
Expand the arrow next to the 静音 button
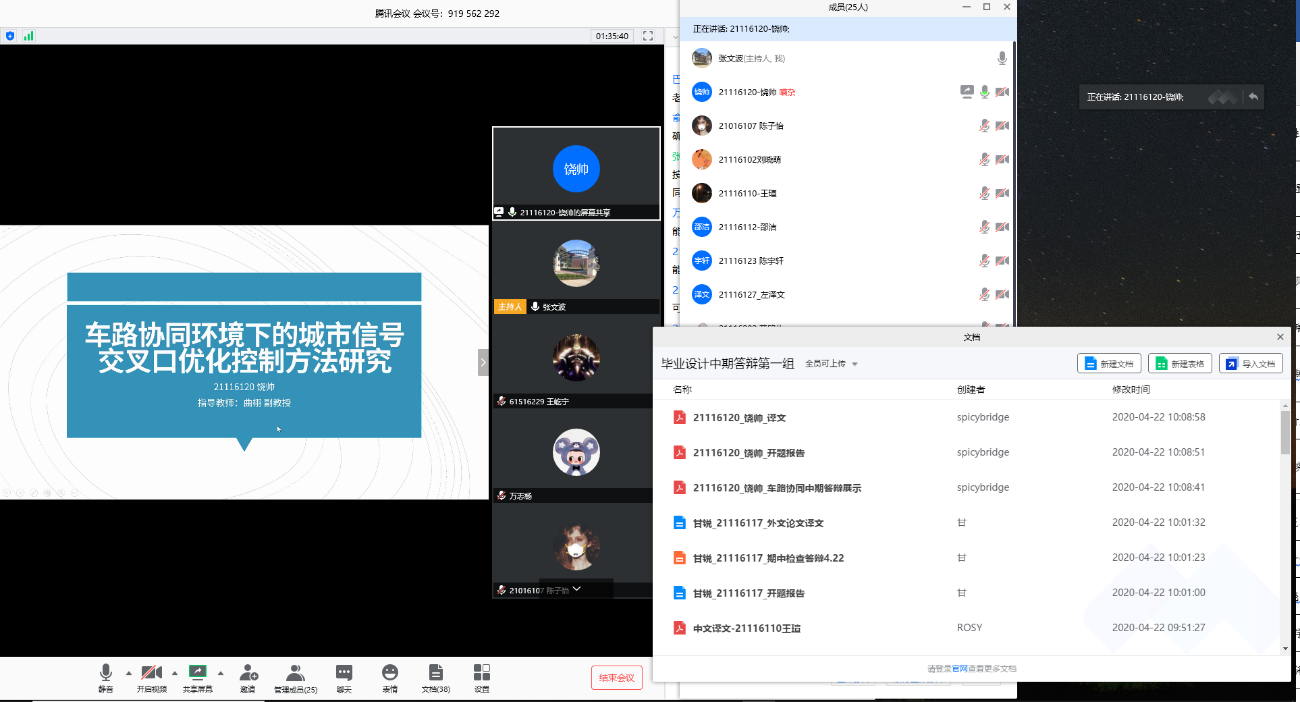[128, 672]
